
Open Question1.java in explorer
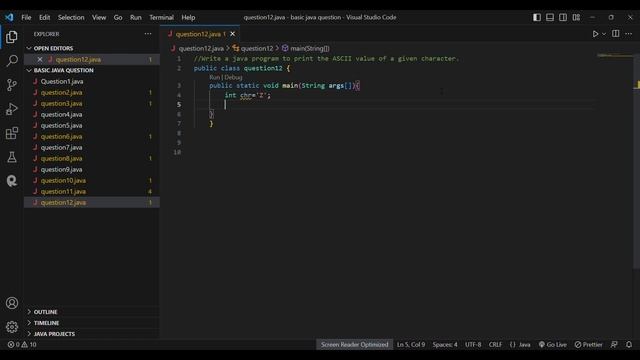tap(91, 81)
